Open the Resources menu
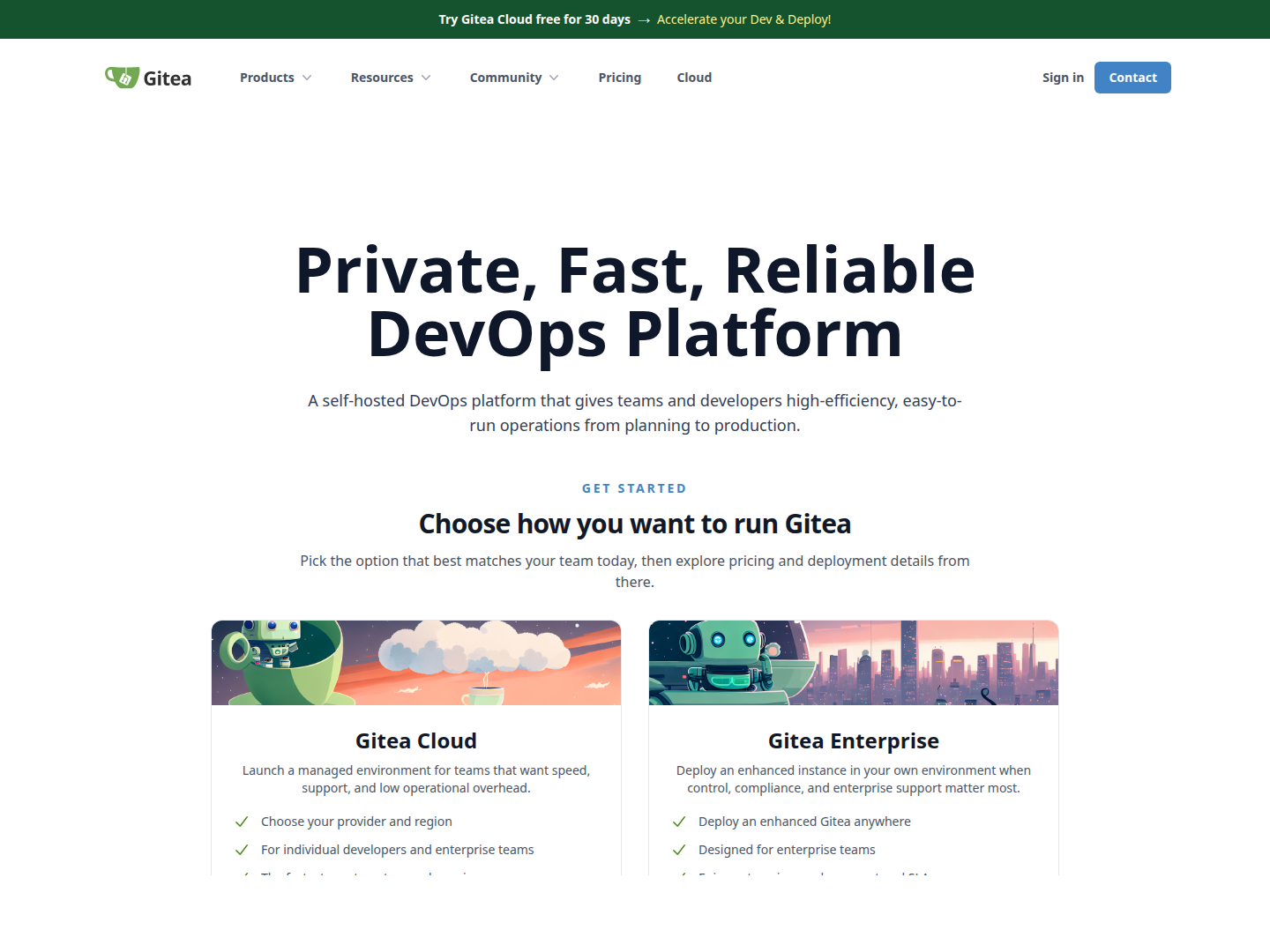The width and height of the screenshot is (1270, 952). 391,78
